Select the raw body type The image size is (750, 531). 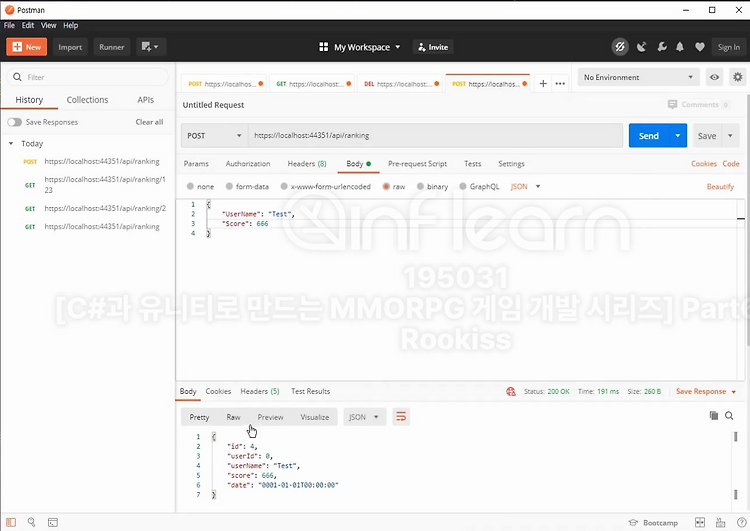394,187
